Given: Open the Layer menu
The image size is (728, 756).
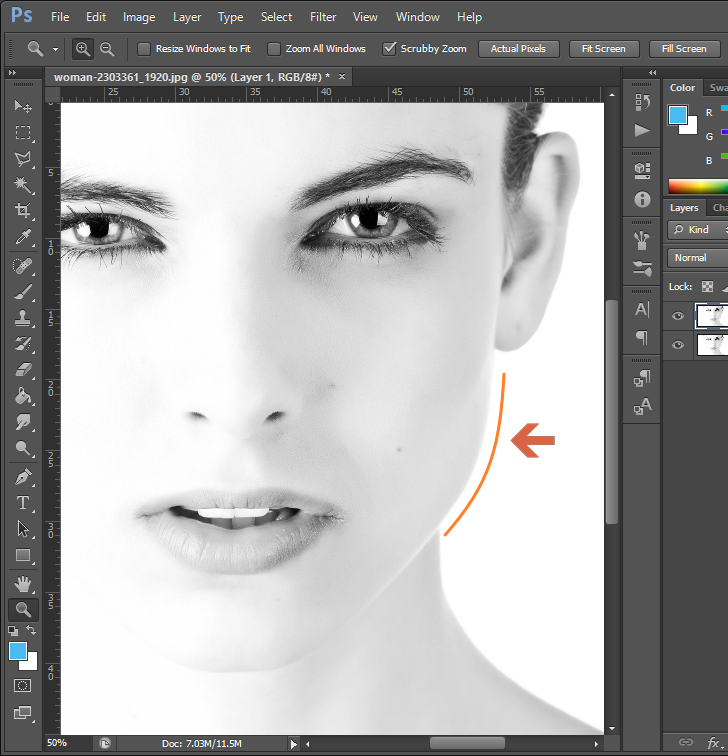Looking at the screenshot, I should (x=187, y=17).
